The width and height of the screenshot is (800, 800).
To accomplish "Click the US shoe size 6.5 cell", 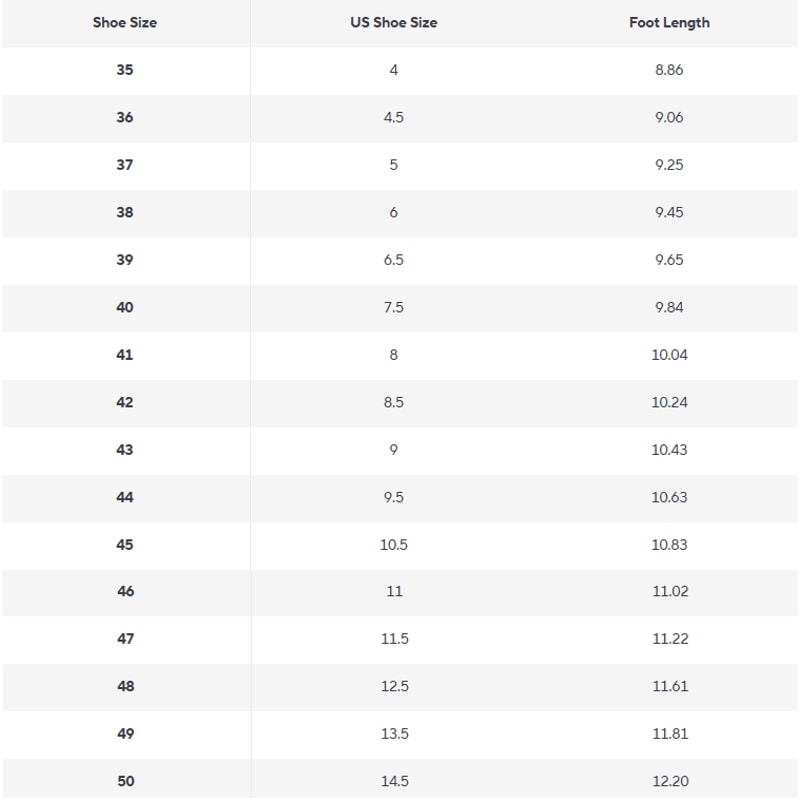I will [x=393, y=260].
